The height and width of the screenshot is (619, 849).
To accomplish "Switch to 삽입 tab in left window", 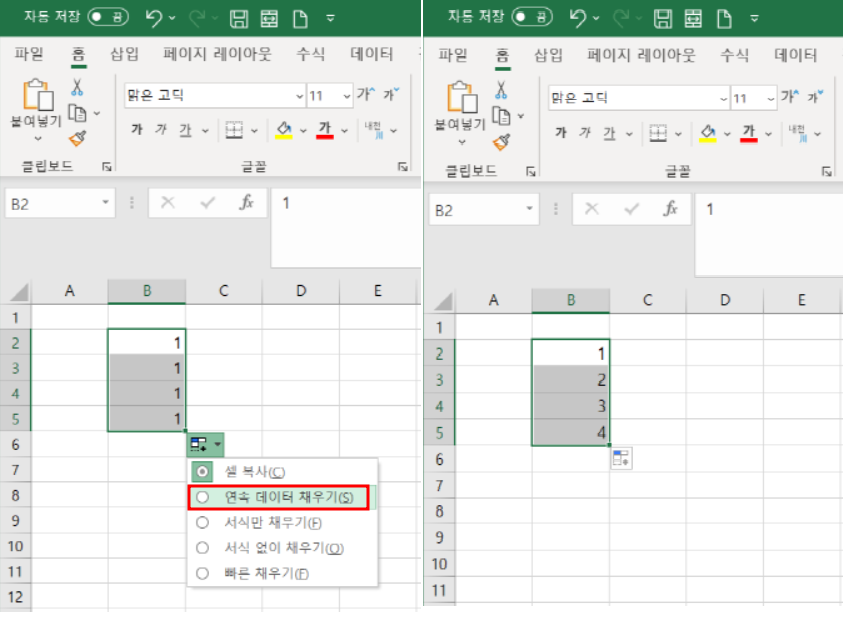I will pos(125,54).
